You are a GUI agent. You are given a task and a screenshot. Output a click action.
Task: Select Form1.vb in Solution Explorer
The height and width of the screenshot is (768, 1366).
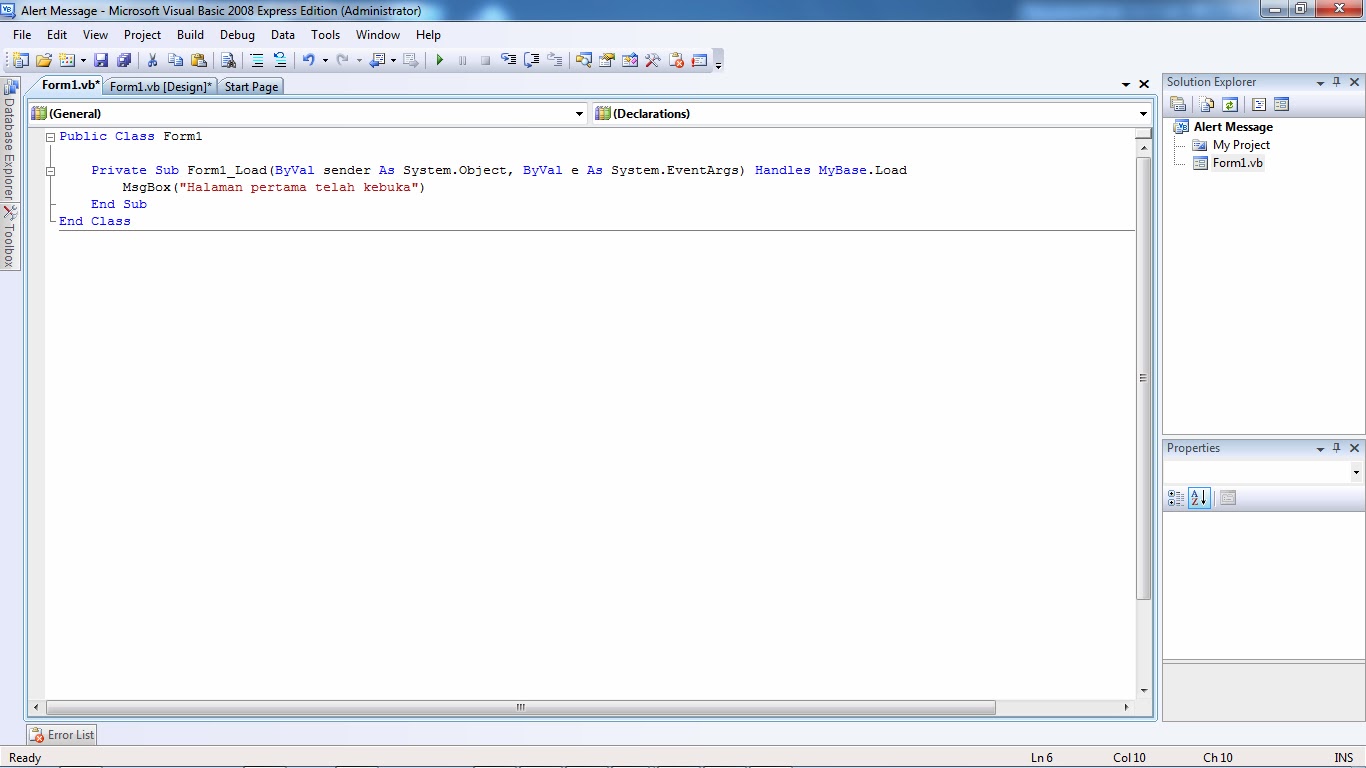(x=1237, y=163)
